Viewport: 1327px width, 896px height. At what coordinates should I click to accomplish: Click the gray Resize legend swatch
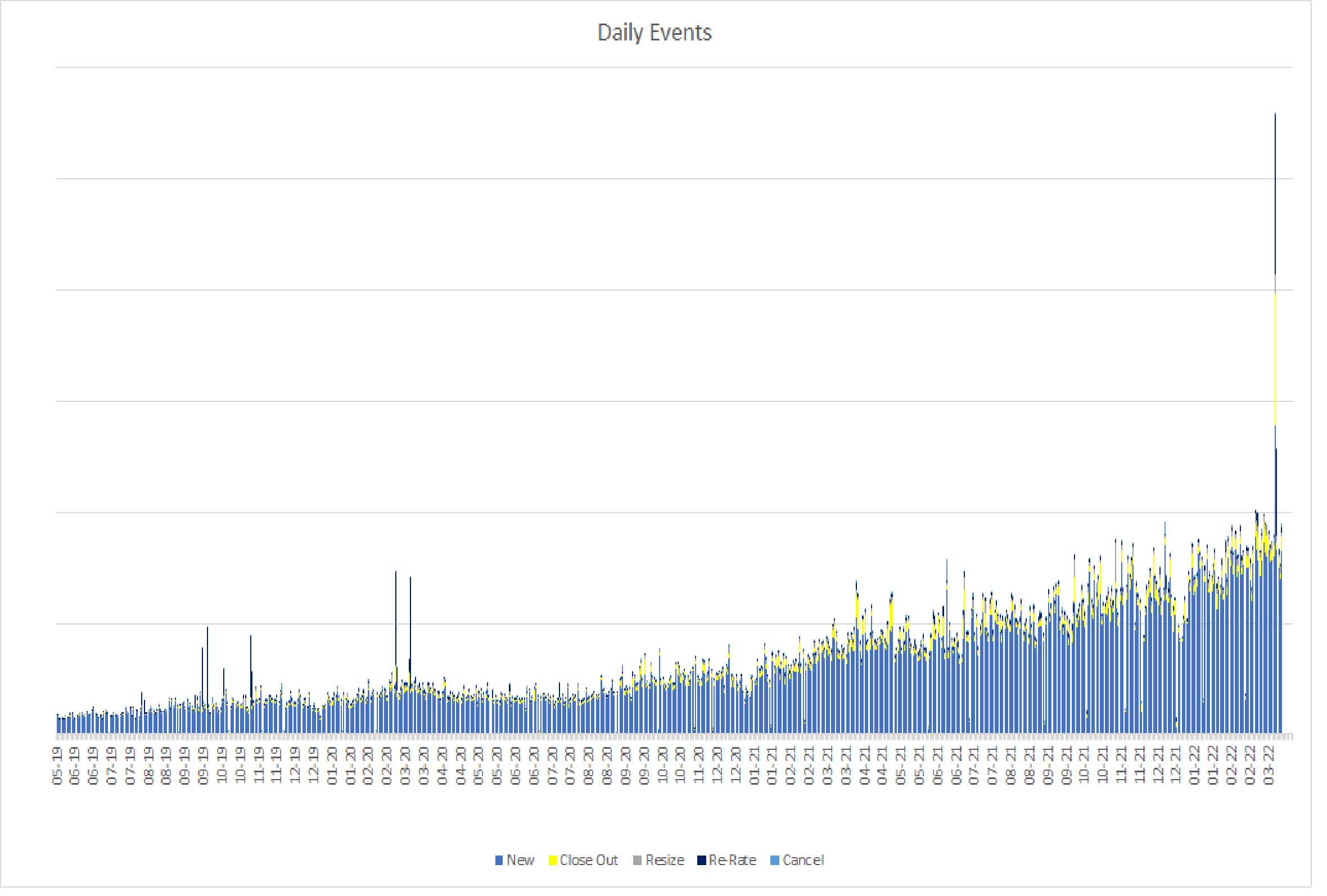point(637,860)
